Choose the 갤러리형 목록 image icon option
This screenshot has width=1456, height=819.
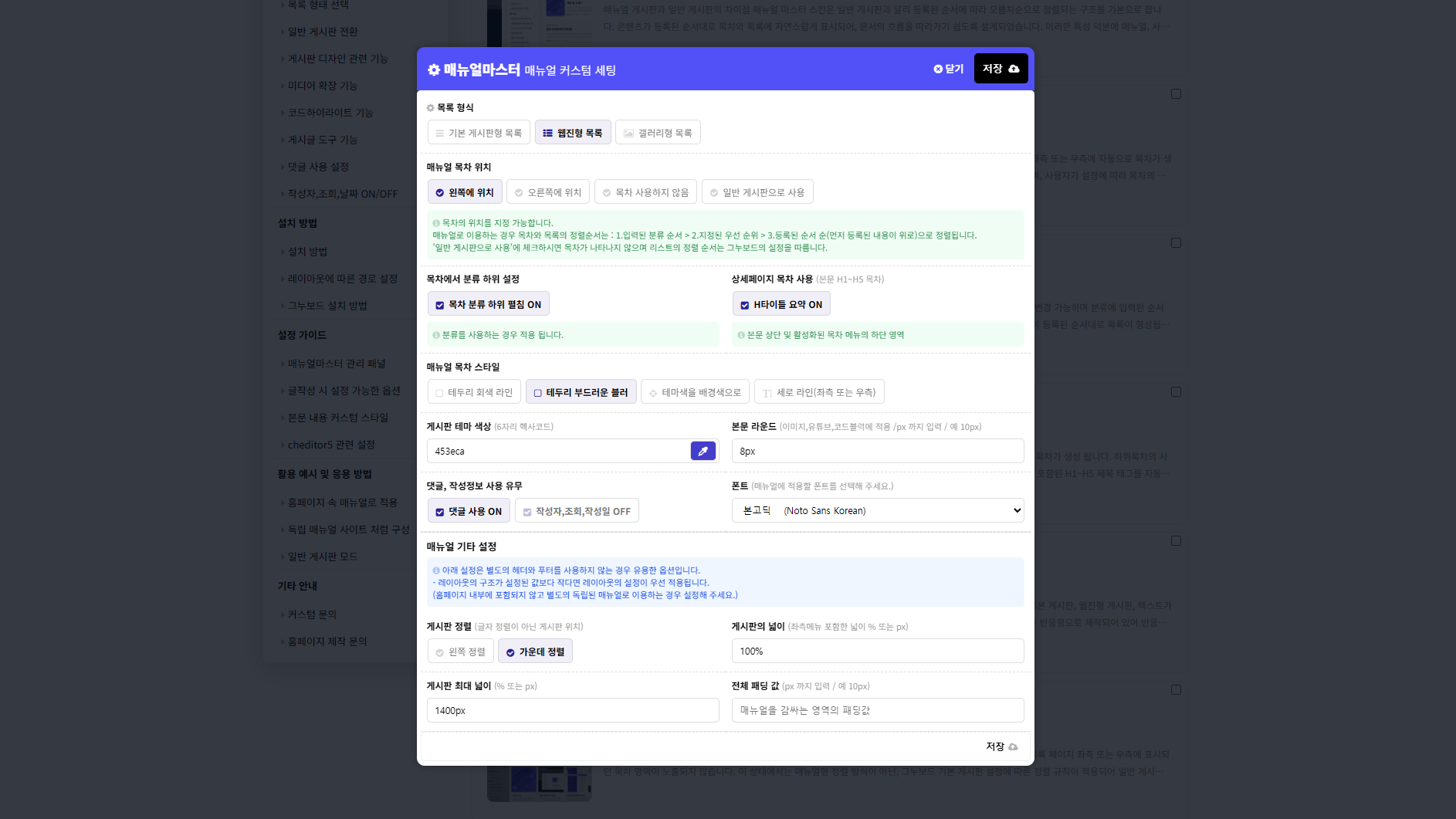tap(658, 133)
